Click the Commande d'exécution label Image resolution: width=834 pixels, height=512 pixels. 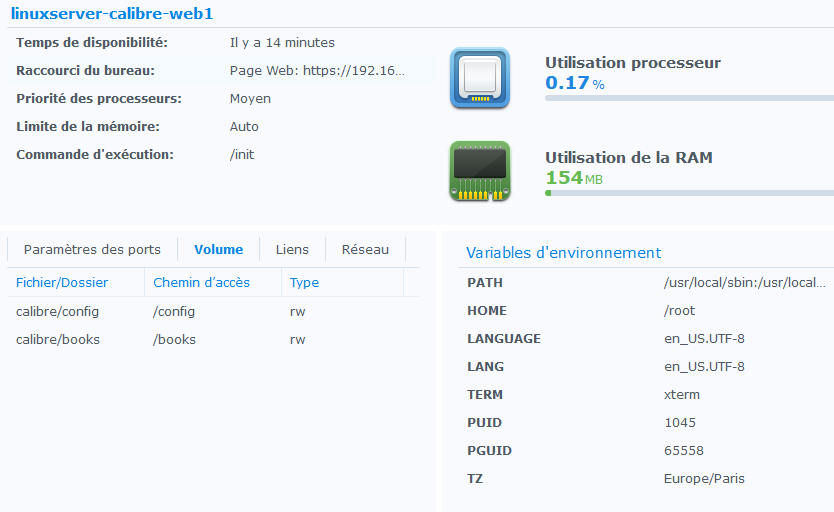click(x=95, y=155)
